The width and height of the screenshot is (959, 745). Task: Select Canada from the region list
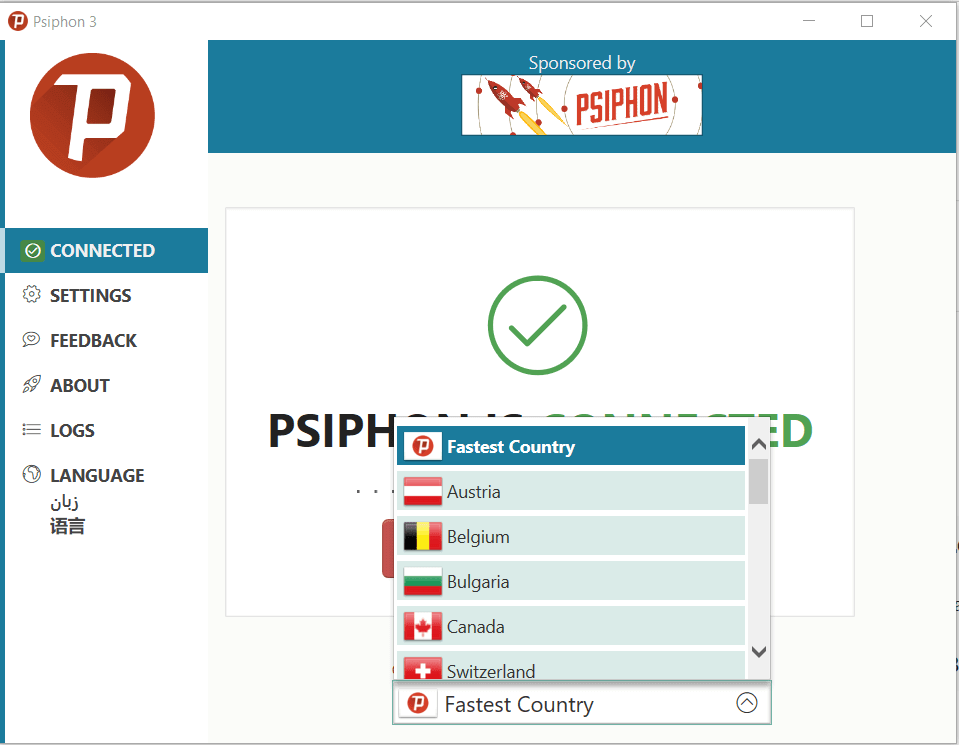tap(571, 626)
